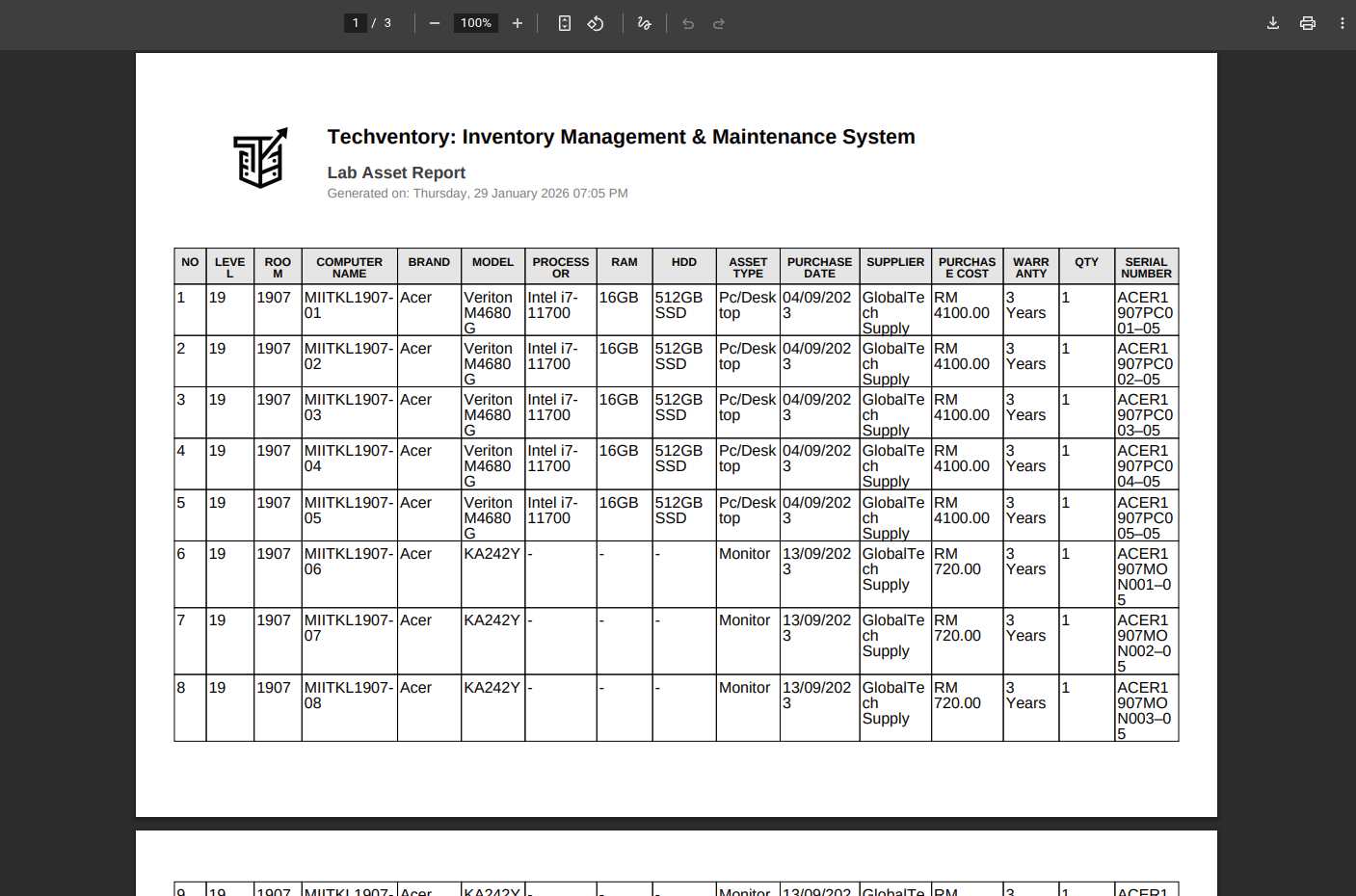The height and width of the screenshot is (896, 1356).
Task: Zoom out of the report
Action: coord(434,22)
